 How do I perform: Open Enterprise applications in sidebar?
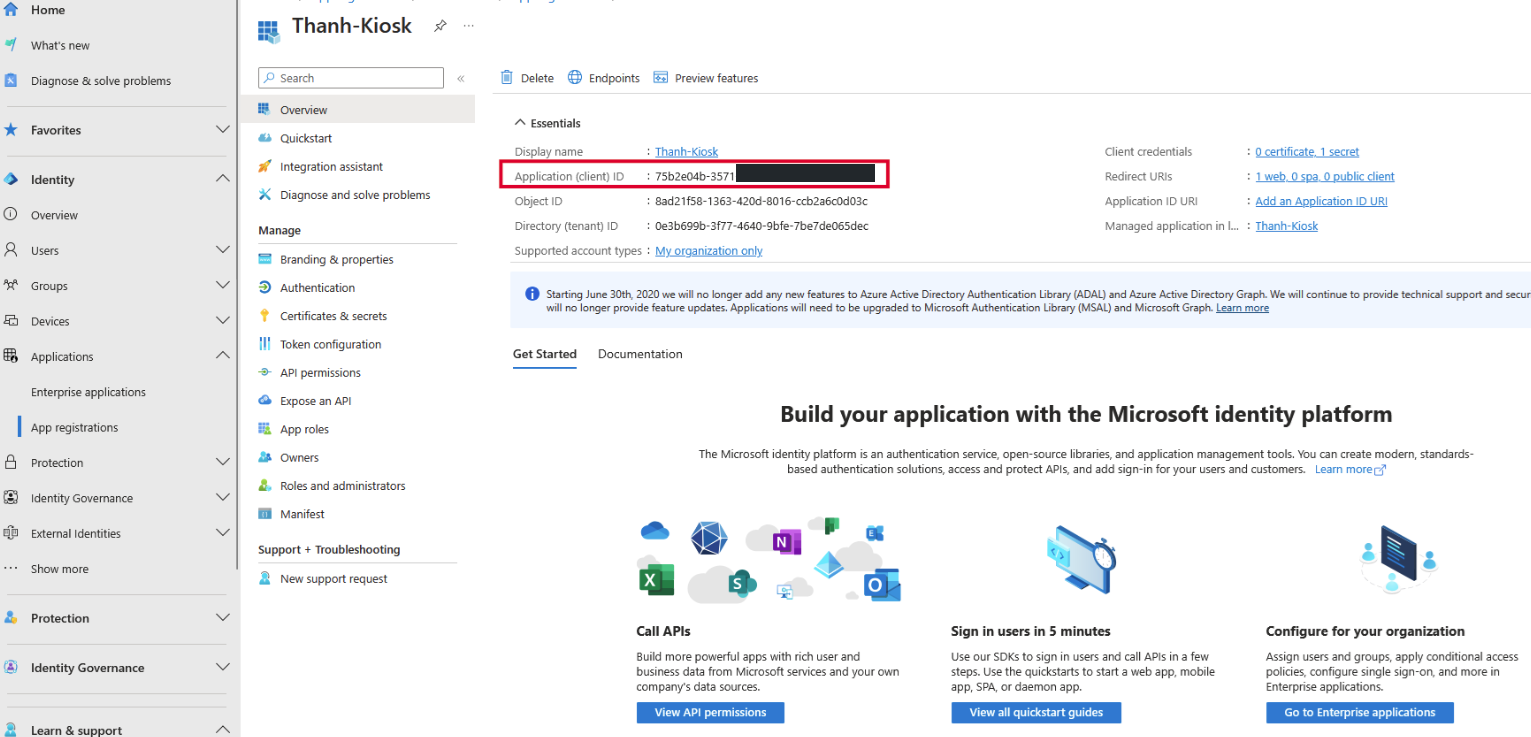(88, 392)
